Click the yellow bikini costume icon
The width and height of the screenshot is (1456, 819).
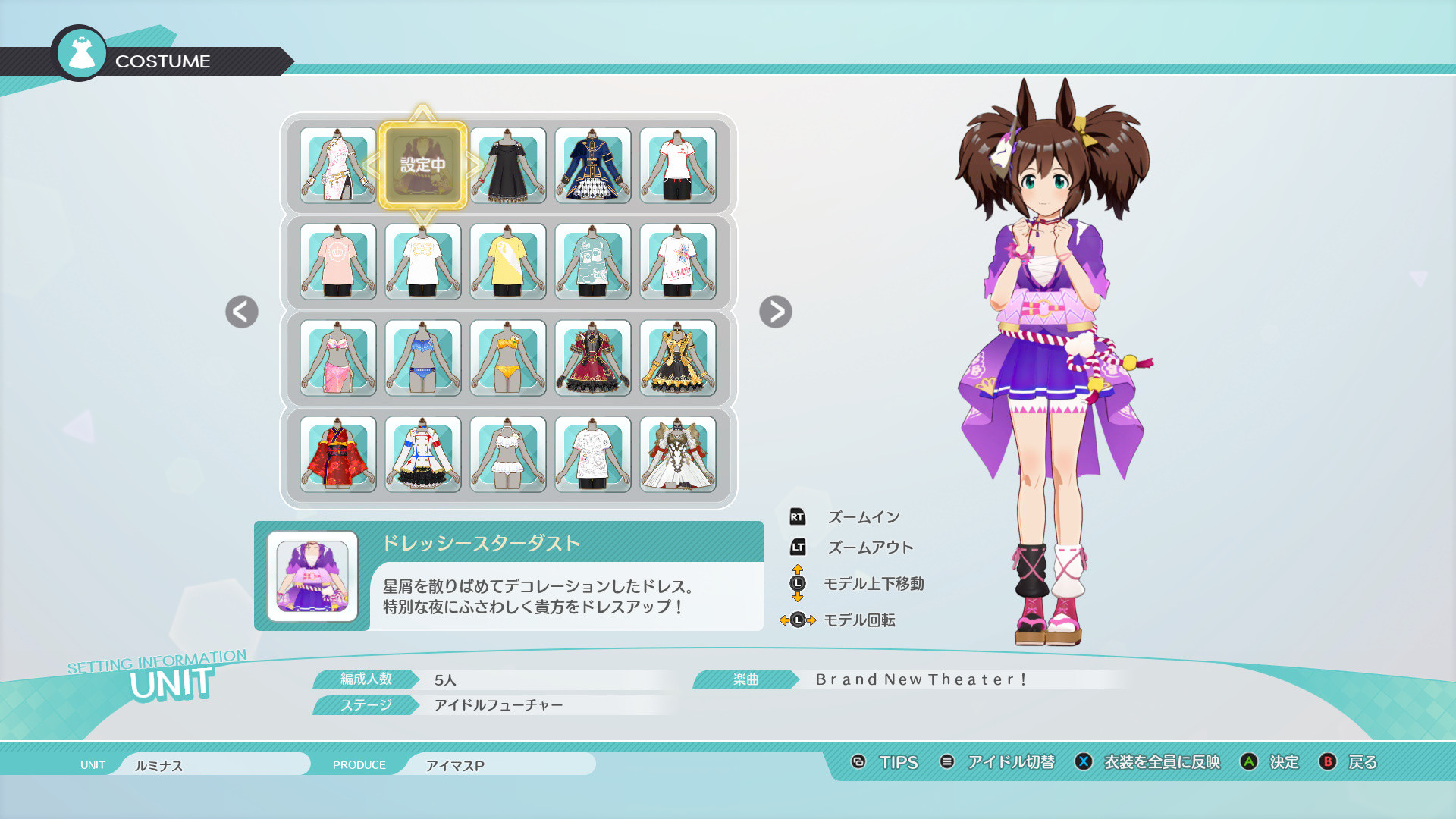point(507,359)
